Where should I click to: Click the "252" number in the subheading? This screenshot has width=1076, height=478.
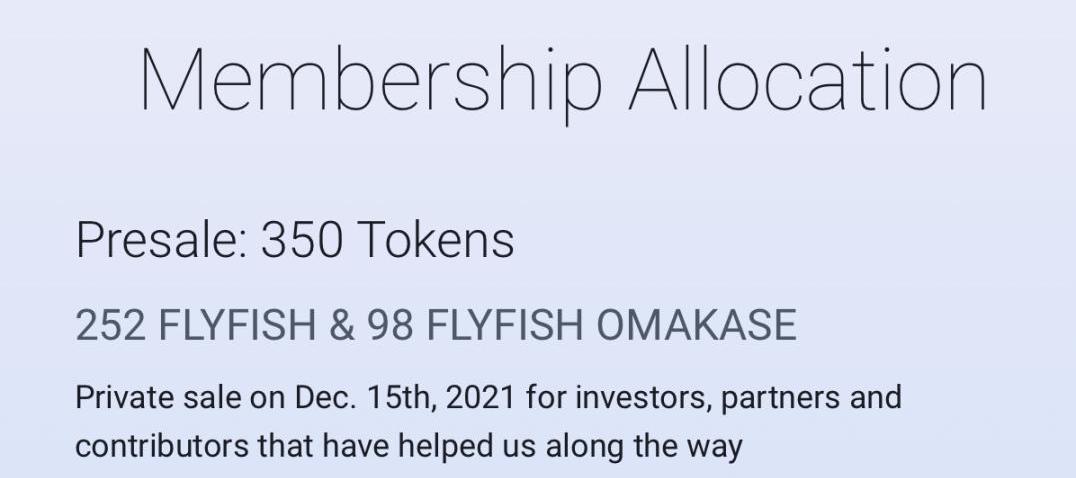pos(110,325)
